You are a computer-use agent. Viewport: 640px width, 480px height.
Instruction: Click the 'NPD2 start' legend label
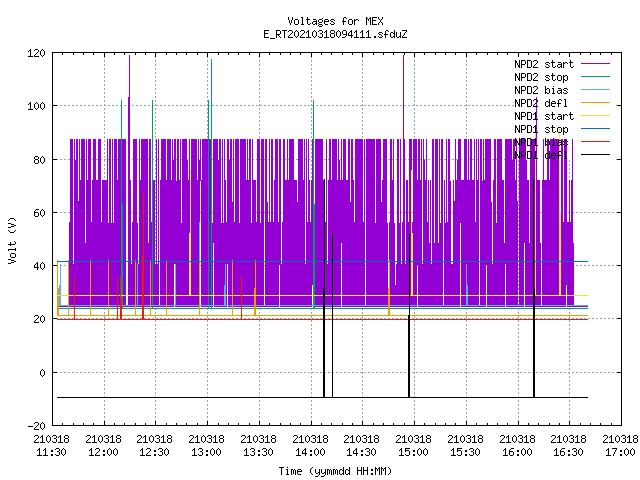pyautogui.click(x=544, y=64)
